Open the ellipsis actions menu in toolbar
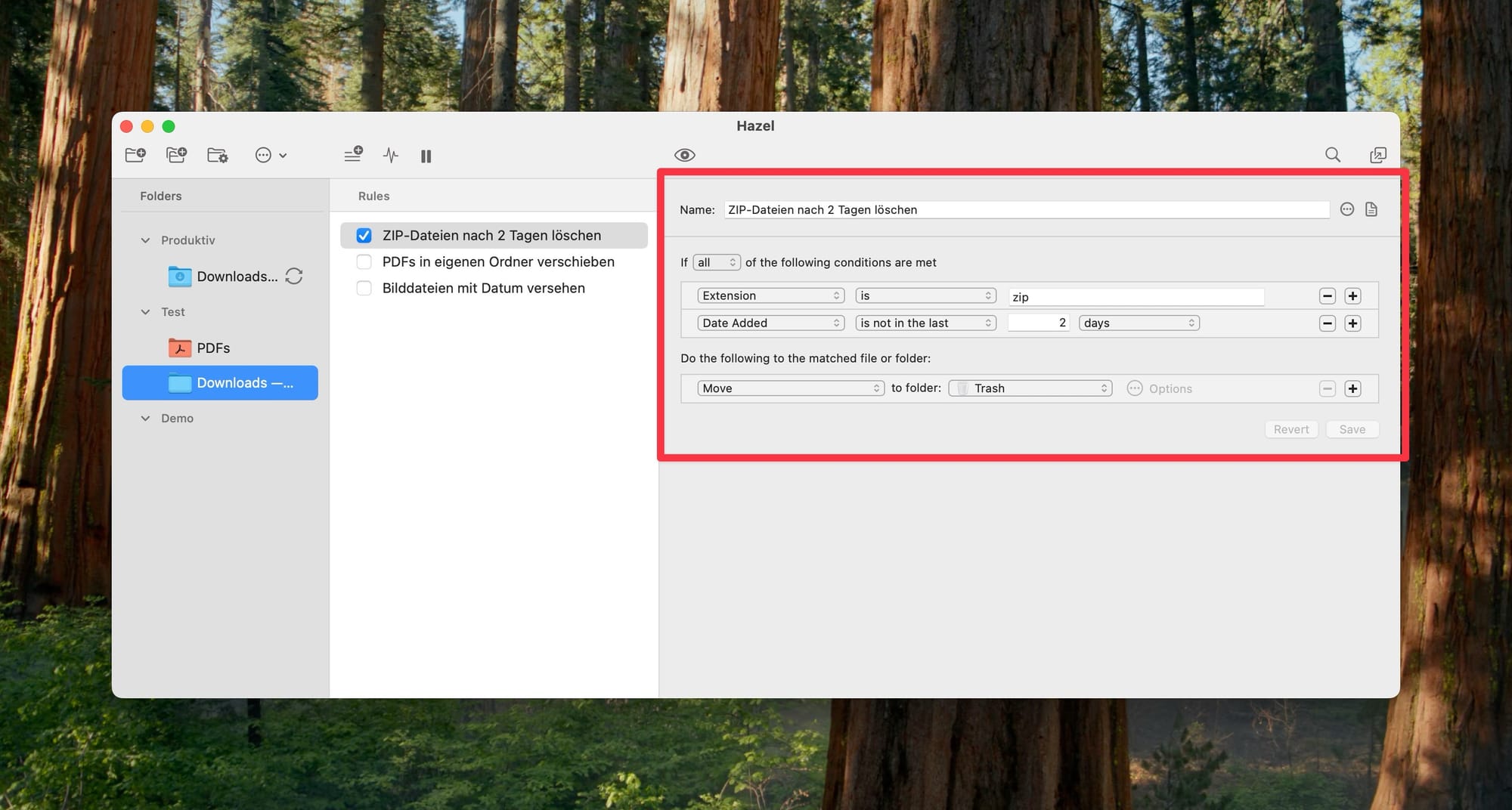 (271, 155)
